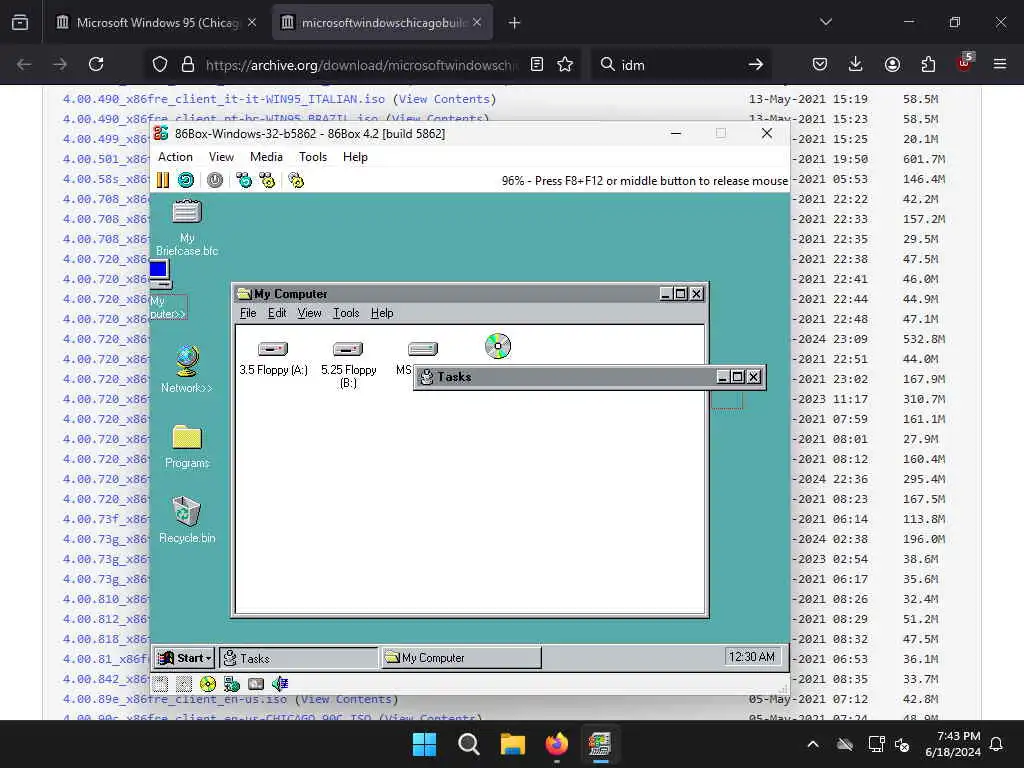The image size is (1024, 768).
Task: Send Ctrl+Alt+Esc via the 86Box toolbar icon
Action: [x=267, y=180]
